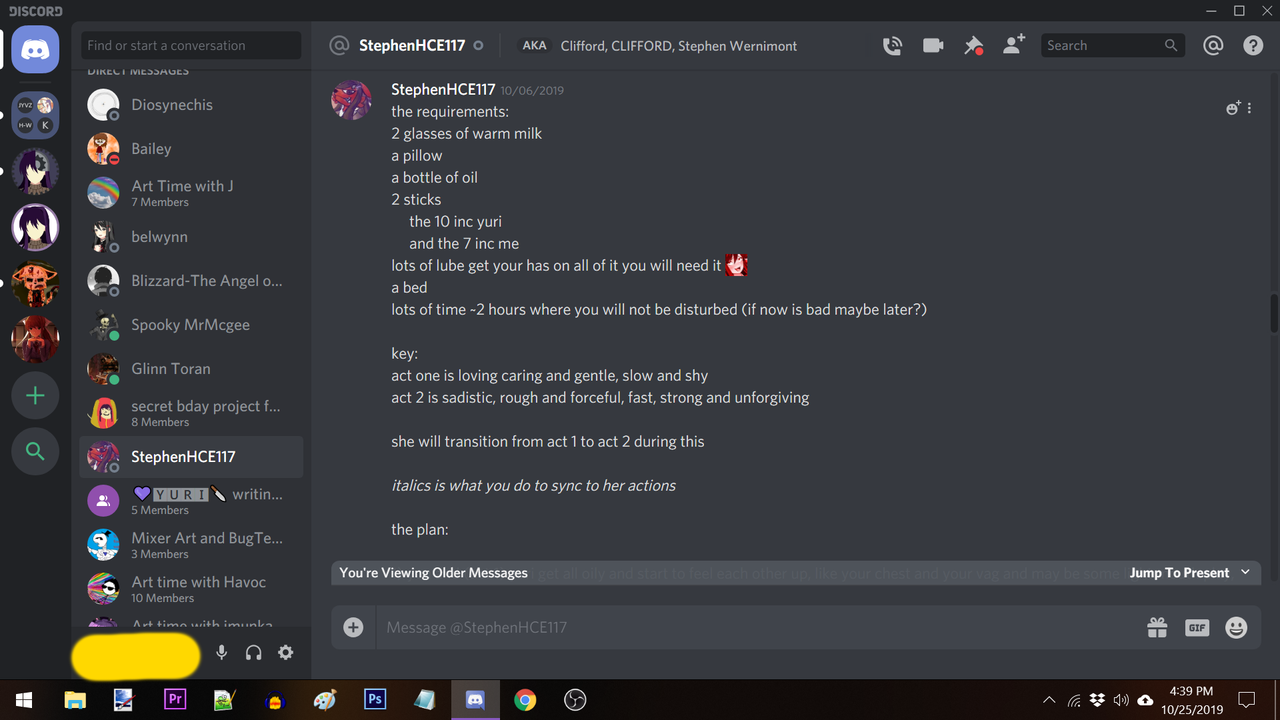Open message more options menu
The height and width of the screenshot is (720, 1280).
point(1250,108)
